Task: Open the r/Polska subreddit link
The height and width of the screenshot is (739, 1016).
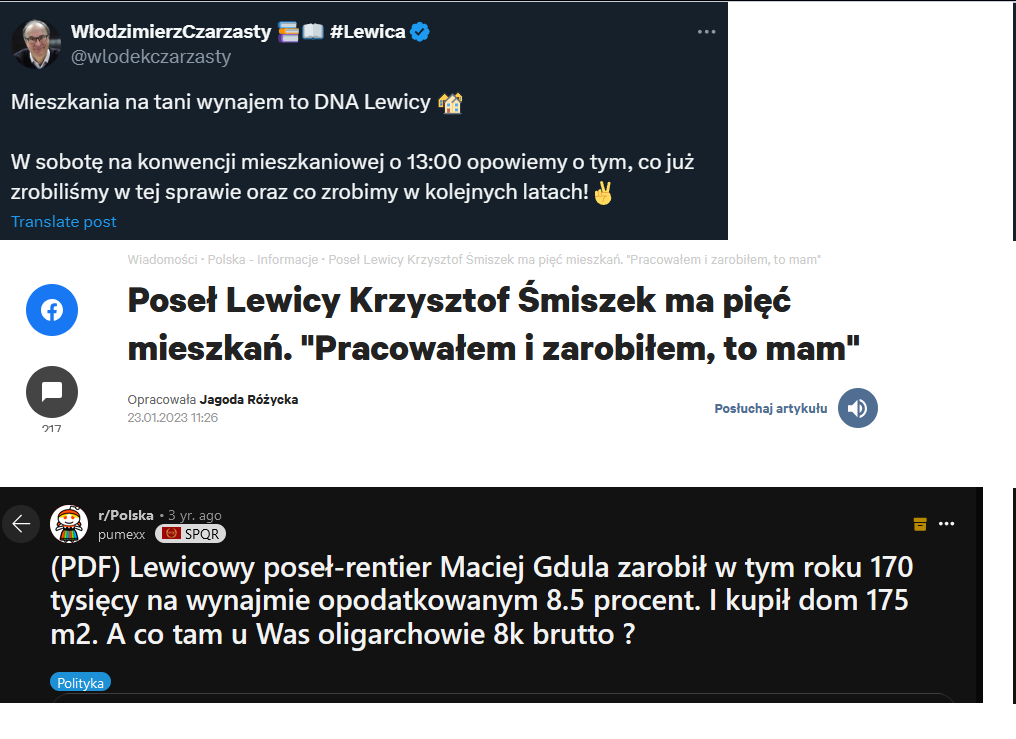Action: 126,516
